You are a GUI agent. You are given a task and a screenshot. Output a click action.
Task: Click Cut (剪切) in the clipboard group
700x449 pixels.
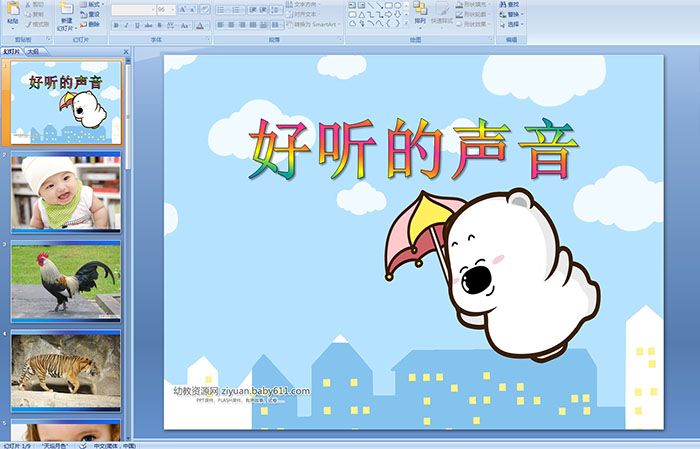pyautogui.click(x=35, y=4)
